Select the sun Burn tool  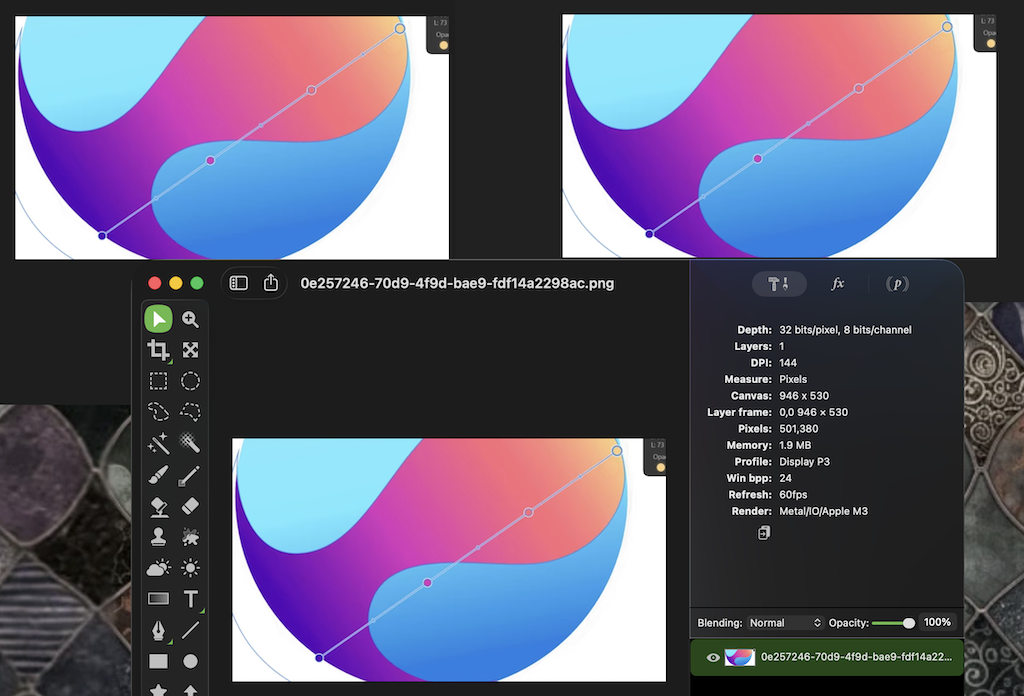pyautogui.click(x=190, y=568)
